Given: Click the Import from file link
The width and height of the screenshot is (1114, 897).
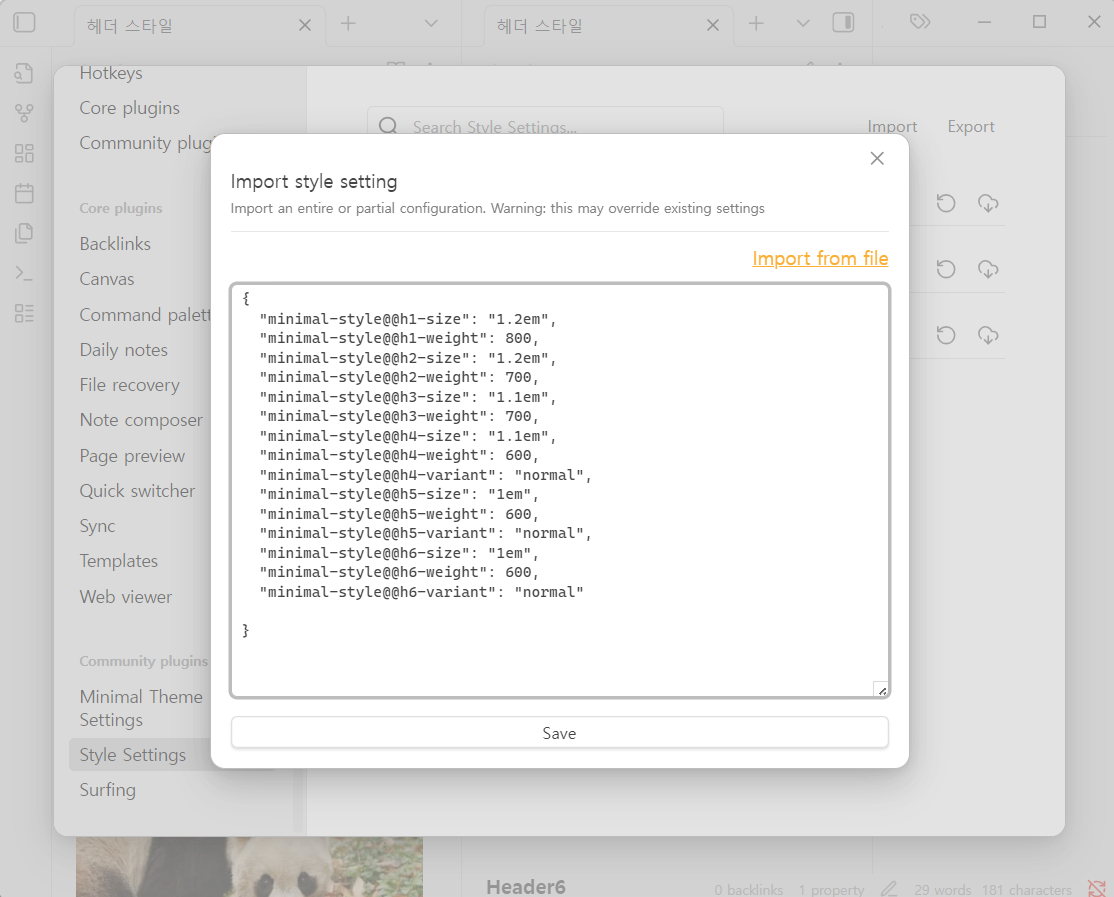Looking at the screenshot, I should [820, 259].
